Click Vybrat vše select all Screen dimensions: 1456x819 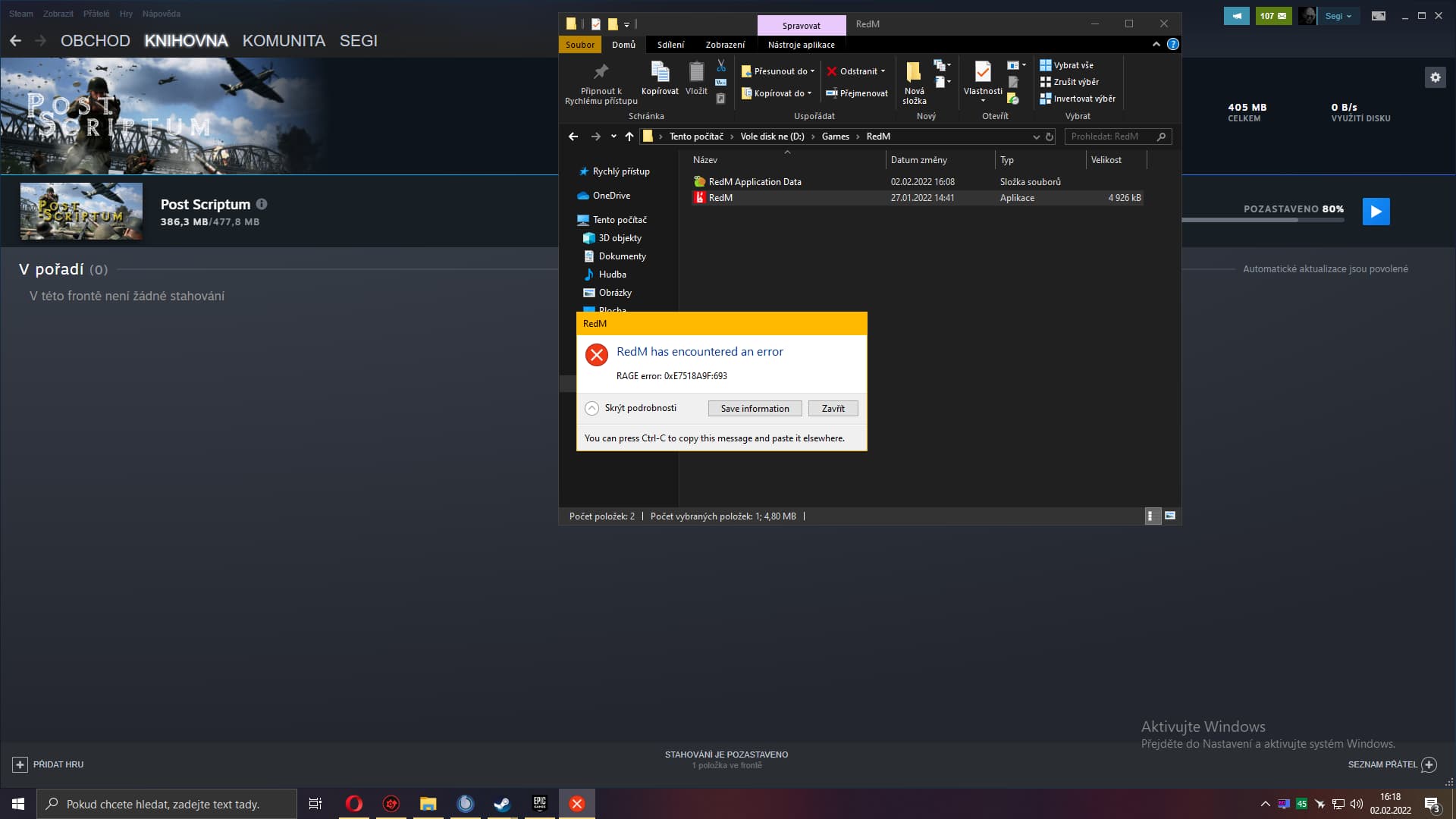point(1067,65)
